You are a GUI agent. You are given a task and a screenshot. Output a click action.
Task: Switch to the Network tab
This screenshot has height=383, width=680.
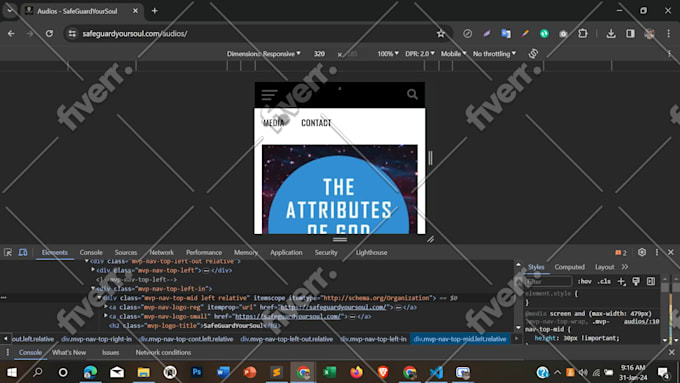(x=161, y=252)
